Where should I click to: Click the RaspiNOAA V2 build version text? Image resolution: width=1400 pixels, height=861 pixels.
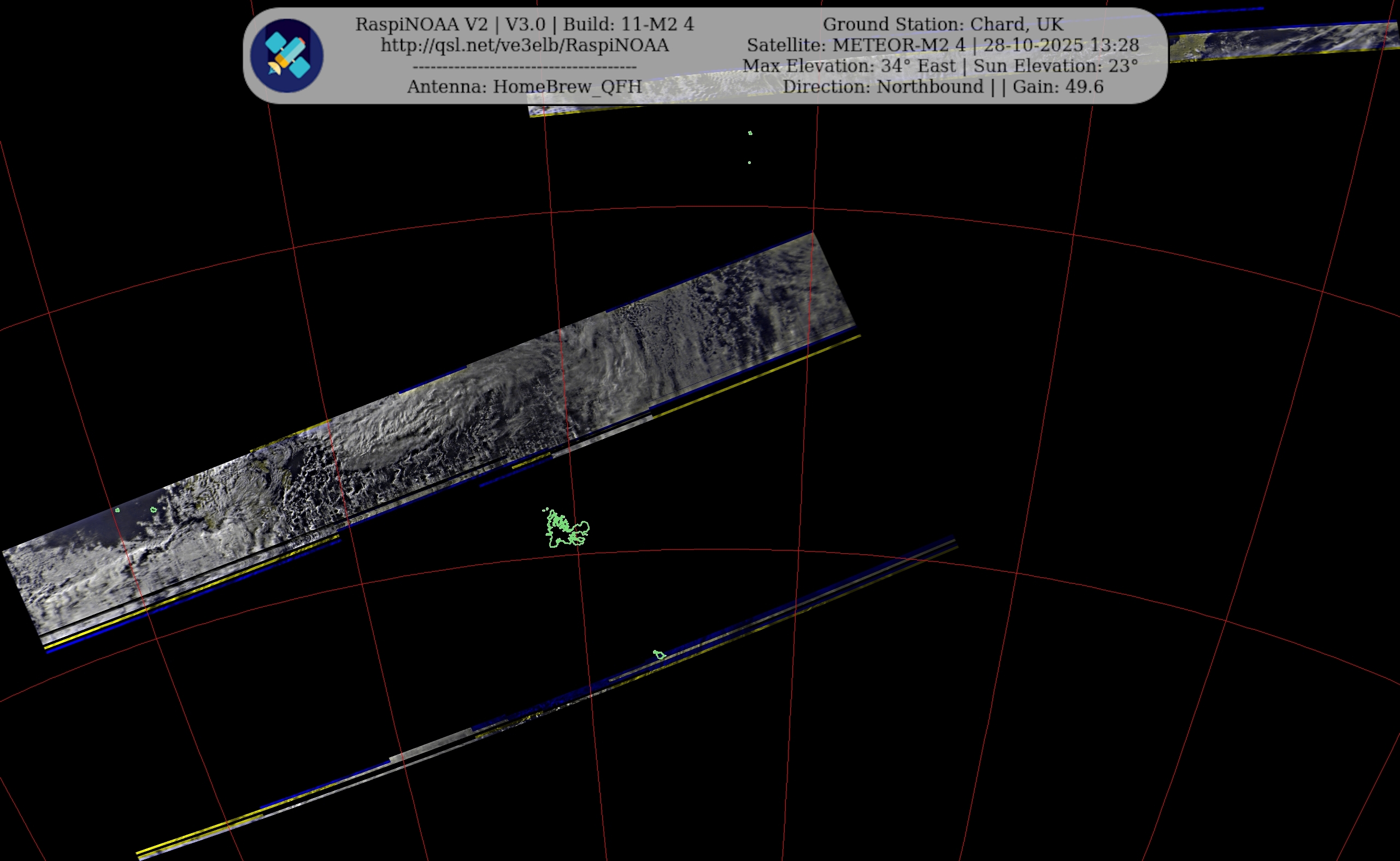(524, 25)
